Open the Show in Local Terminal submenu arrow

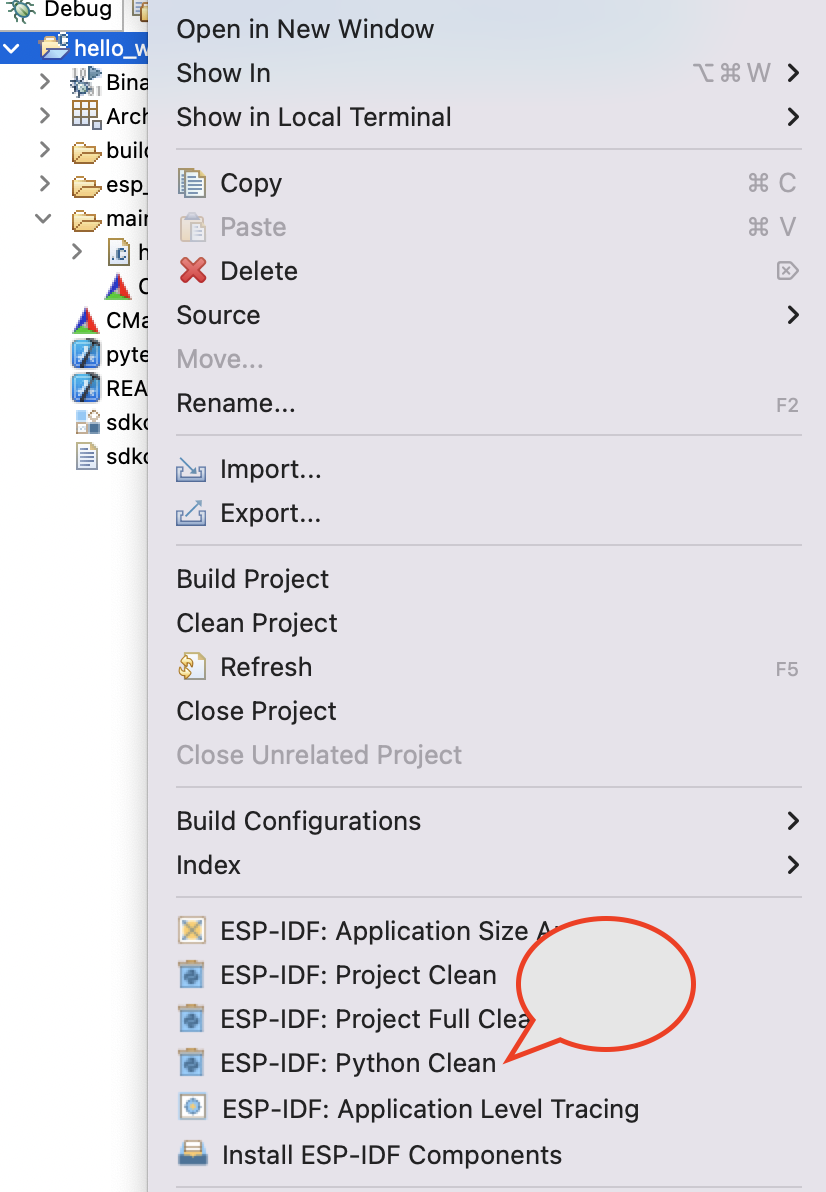pos(793,117)
